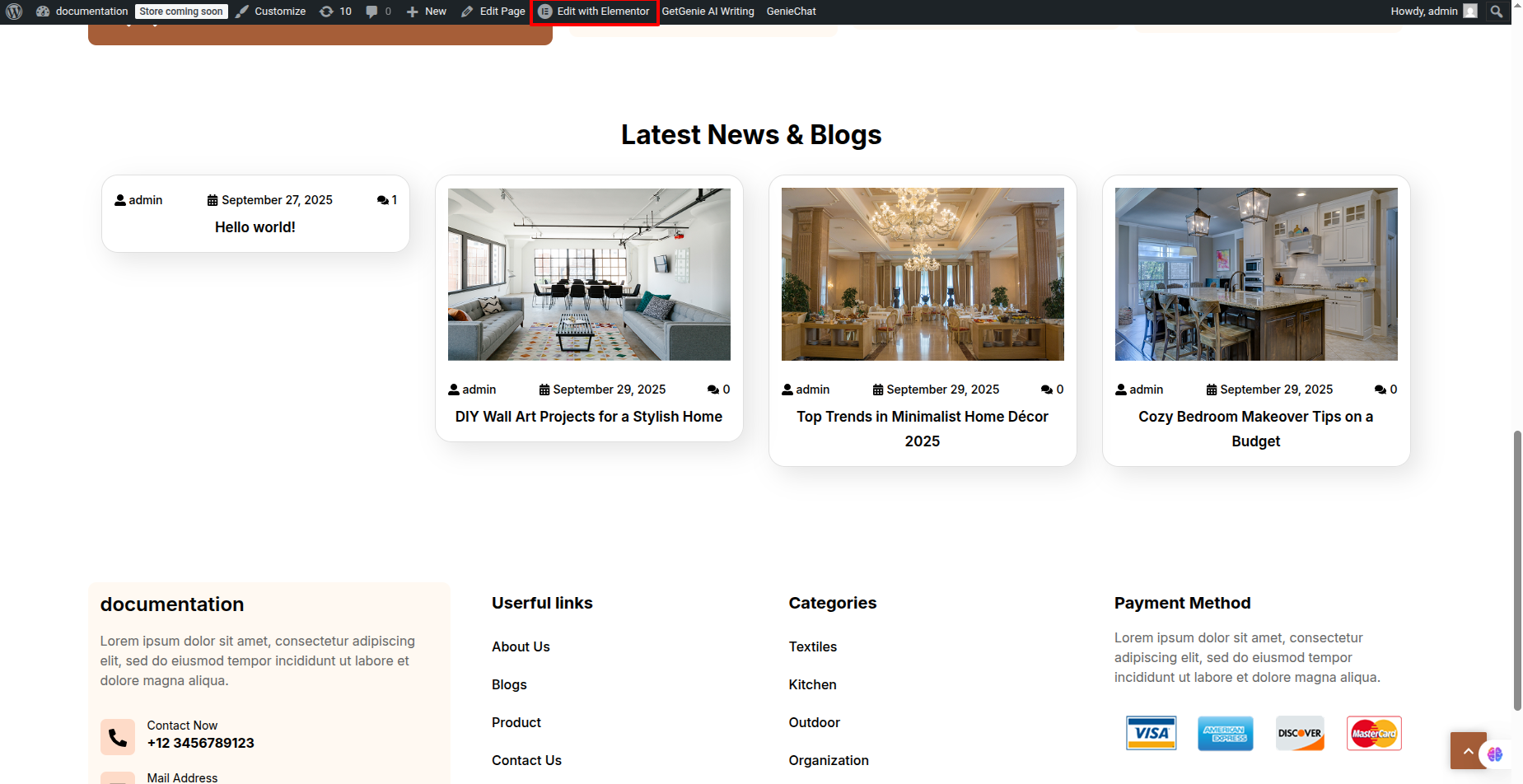The width and height of the screenshot is (1523, 784).
Task: Open the Customize menu item
Action: pos(271,12)
